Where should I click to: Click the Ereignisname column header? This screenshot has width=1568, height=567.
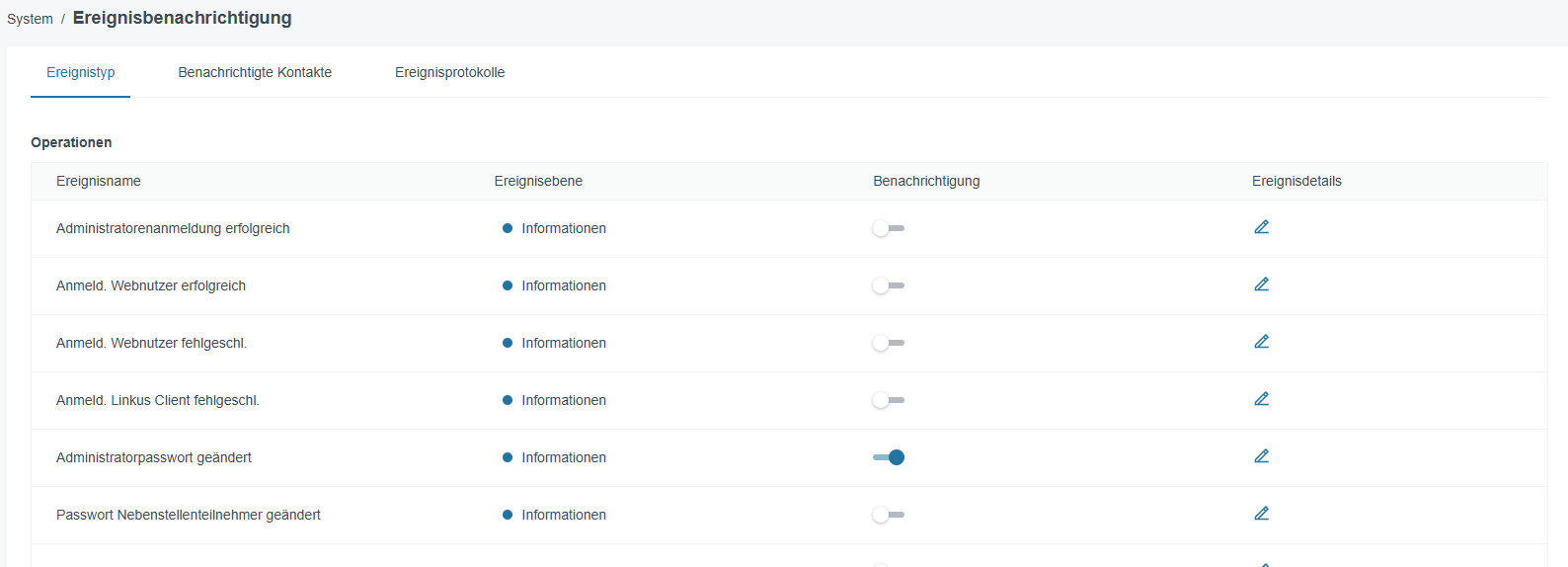point(99,181)
